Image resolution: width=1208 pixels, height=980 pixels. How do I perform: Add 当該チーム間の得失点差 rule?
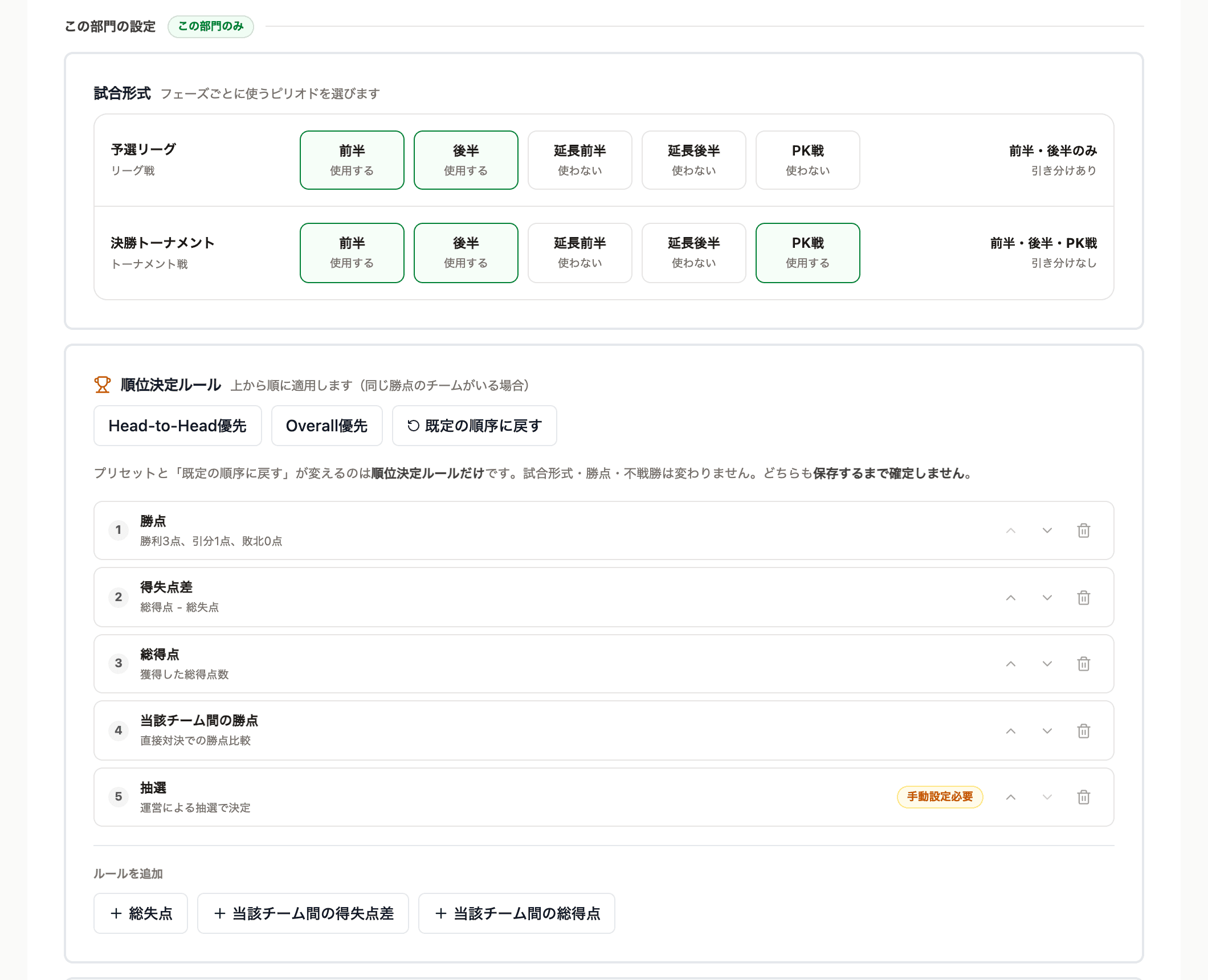click(x=303, y=913)
